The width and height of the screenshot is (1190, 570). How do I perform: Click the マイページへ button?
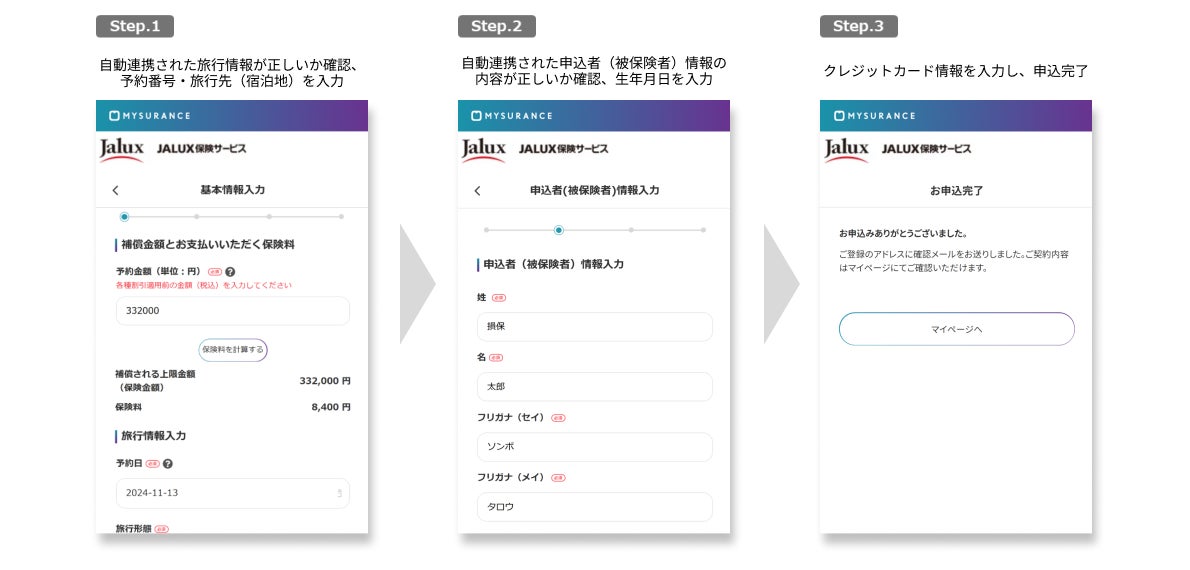[x=956, y=329]
